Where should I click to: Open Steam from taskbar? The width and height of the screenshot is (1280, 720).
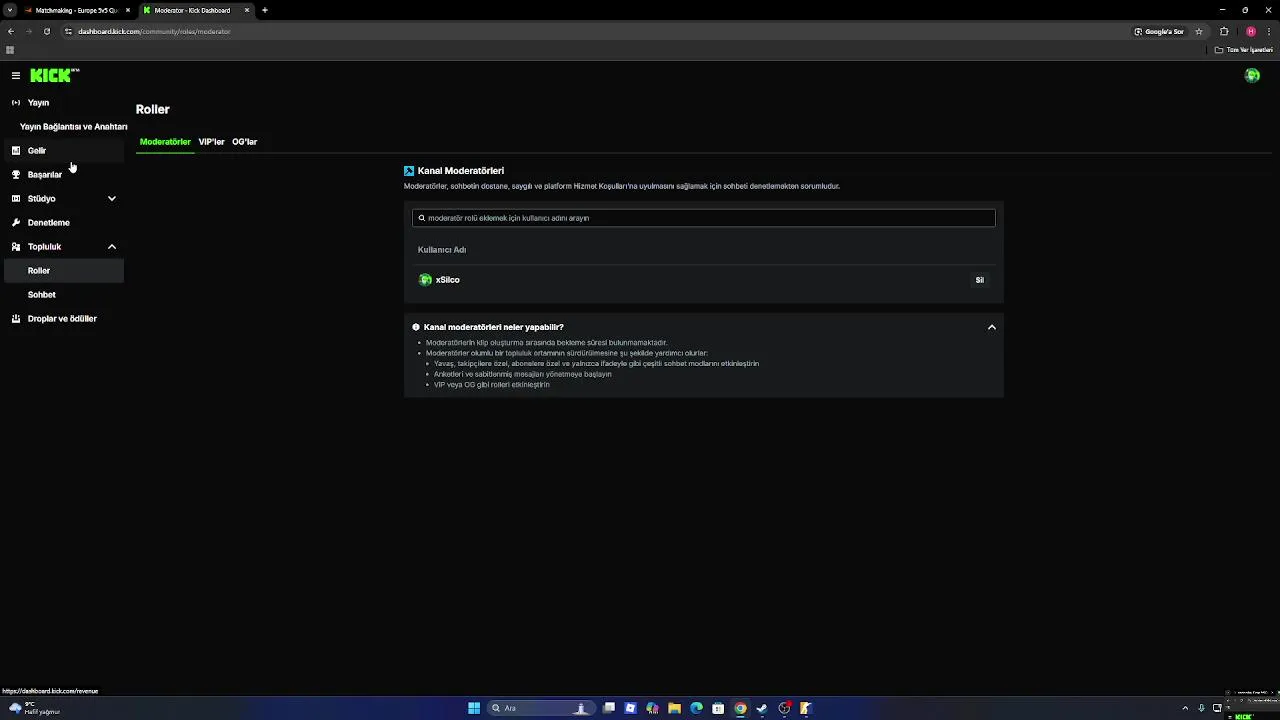(762, 708)
